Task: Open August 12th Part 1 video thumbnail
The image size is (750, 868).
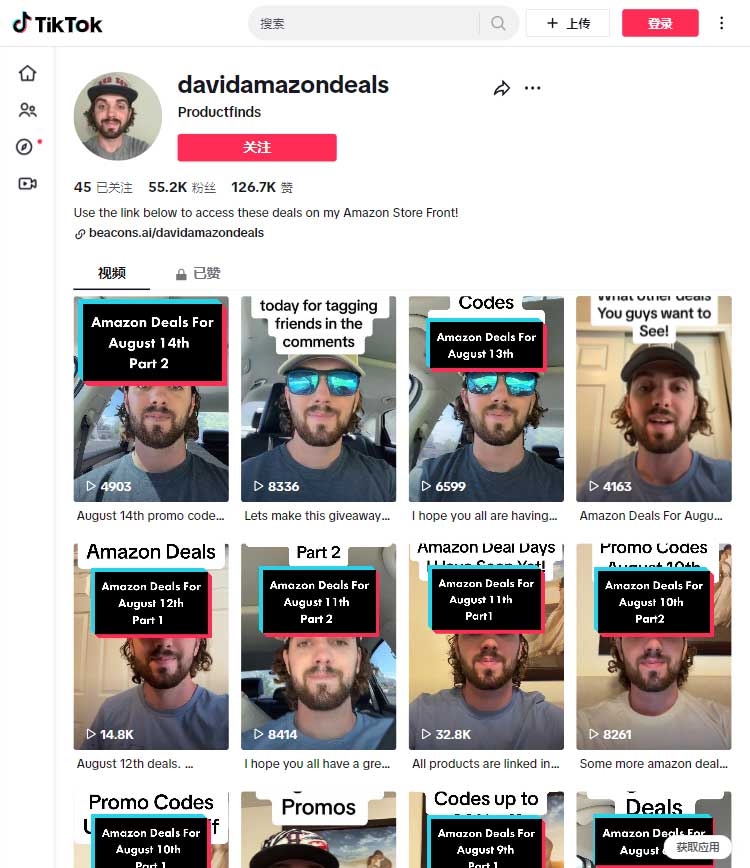Action: coord(151,647)
